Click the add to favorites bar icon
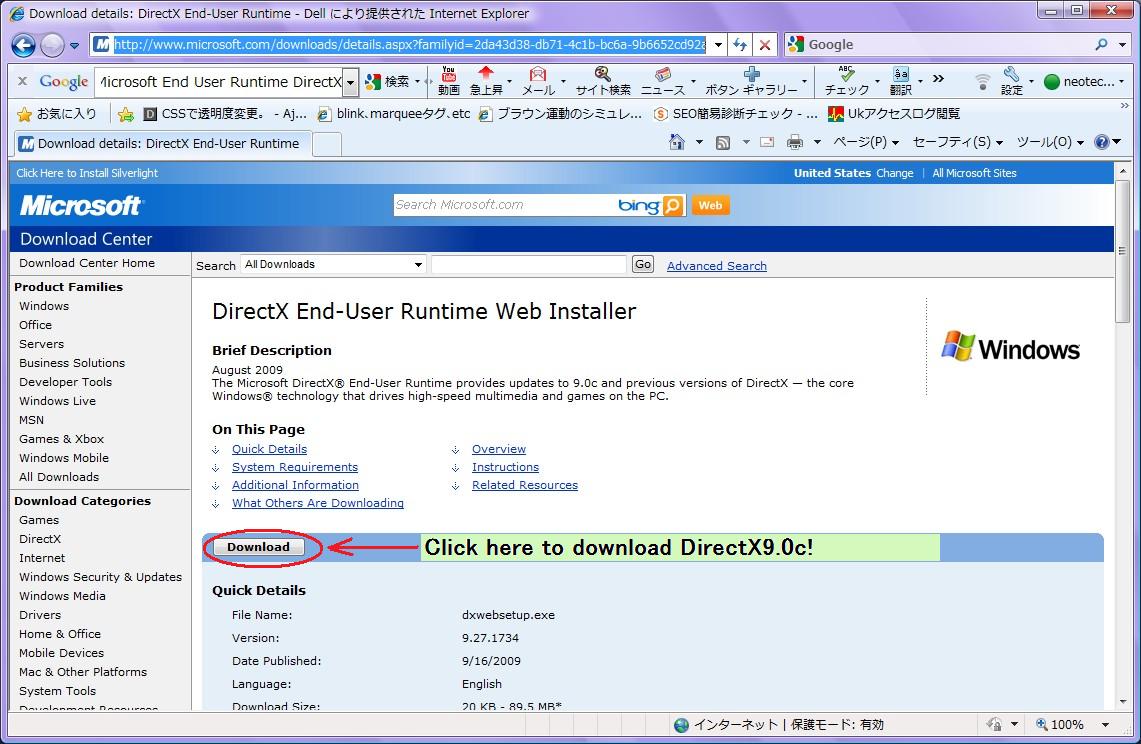Image resolution: width=1141 pixels, height=744 pixels. point(126,114)
